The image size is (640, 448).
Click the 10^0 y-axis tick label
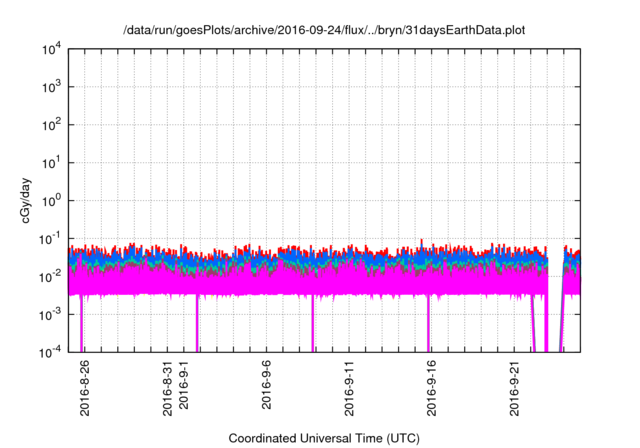[x=51, y=201]
